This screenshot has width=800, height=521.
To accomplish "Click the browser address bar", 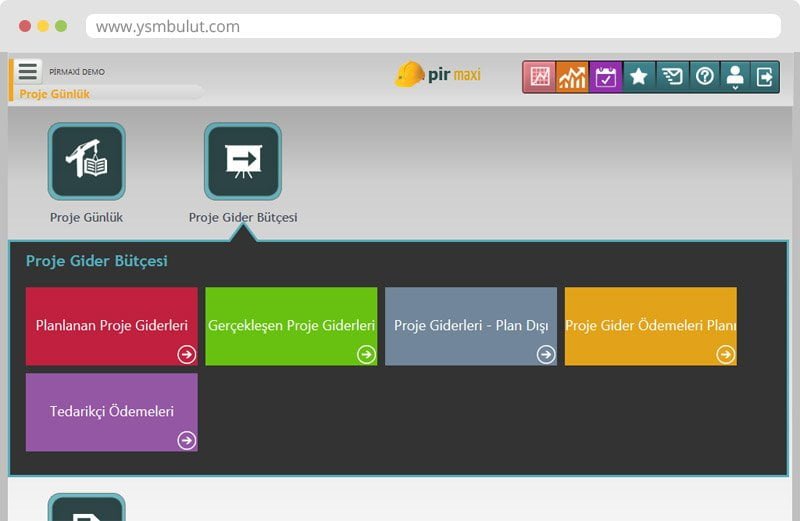I will [432, 27].
